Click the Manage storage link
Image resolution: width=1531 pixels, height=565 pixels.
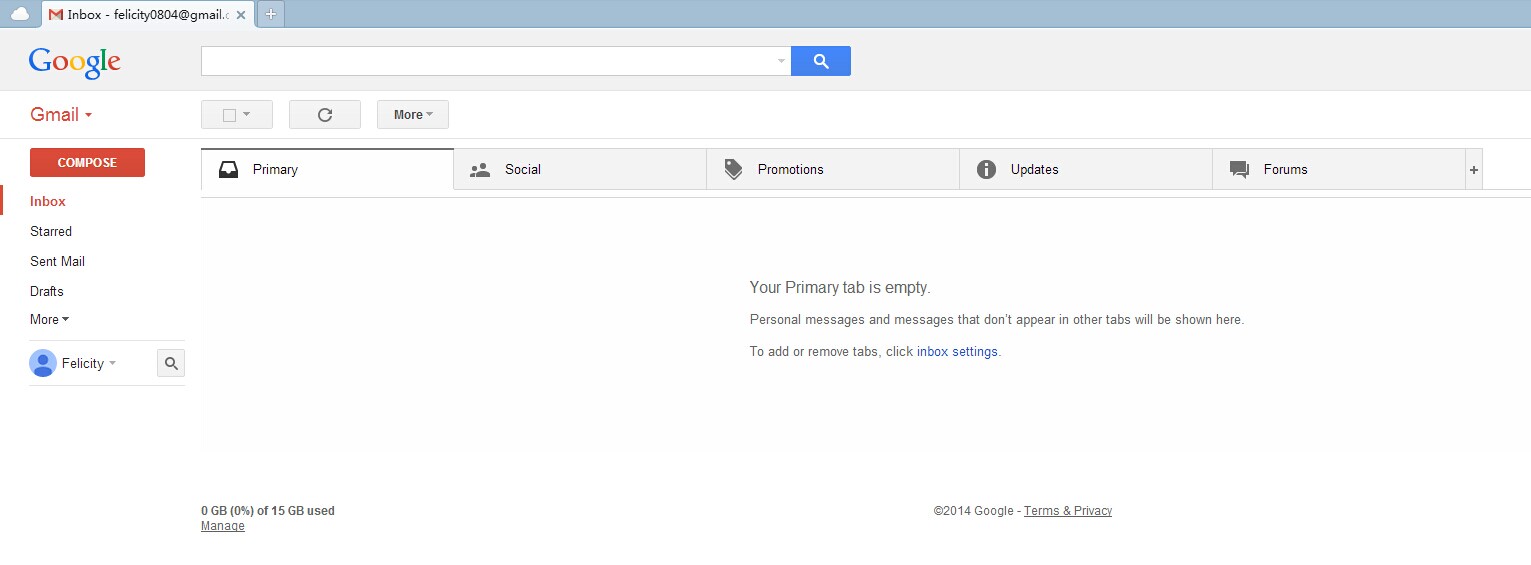coord(222,526)
